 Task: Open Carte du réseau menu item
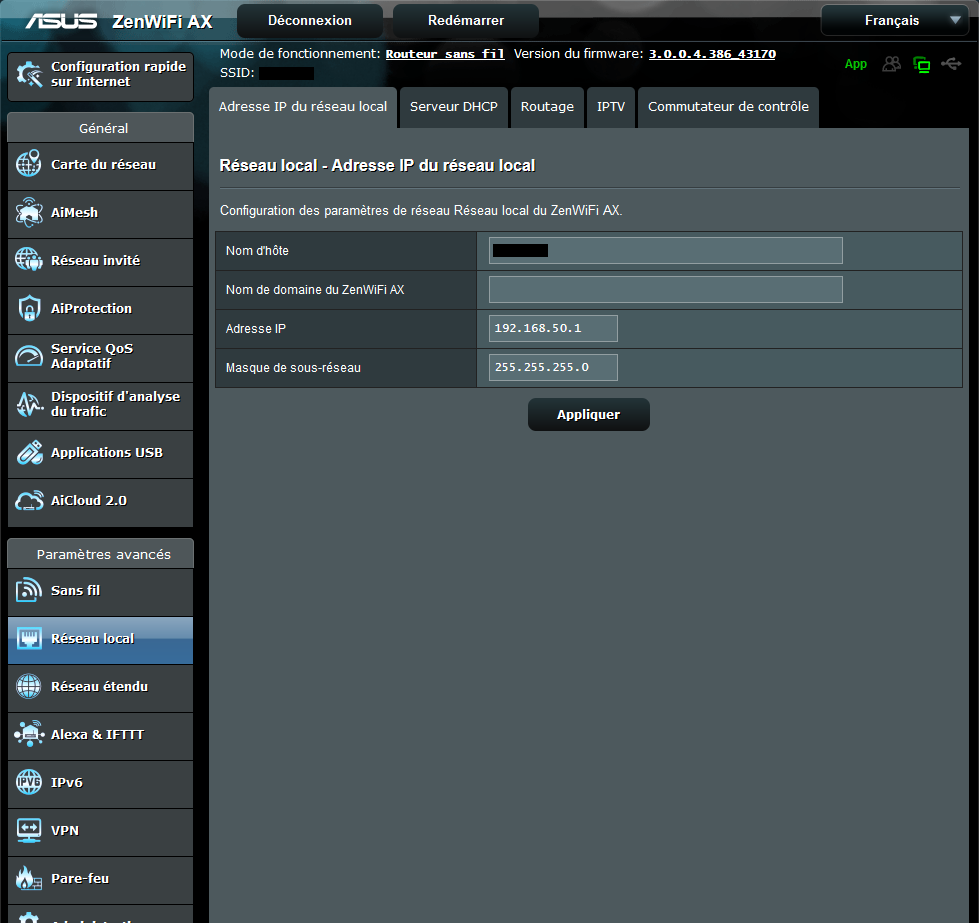pos(101,167)
